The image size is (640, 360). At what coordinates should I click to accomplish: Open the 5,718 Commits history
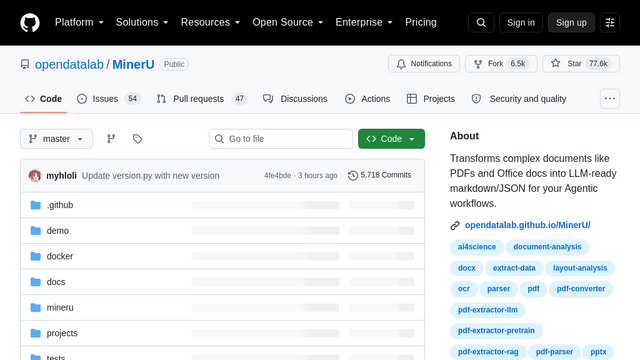click(380, 175)
